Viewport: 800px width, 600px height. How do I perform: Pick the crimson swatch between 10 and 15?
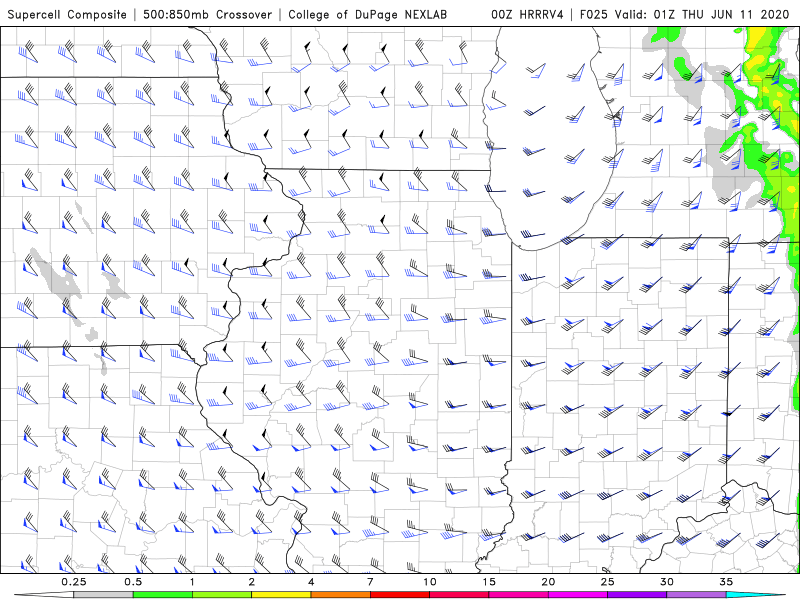[459, 595]
